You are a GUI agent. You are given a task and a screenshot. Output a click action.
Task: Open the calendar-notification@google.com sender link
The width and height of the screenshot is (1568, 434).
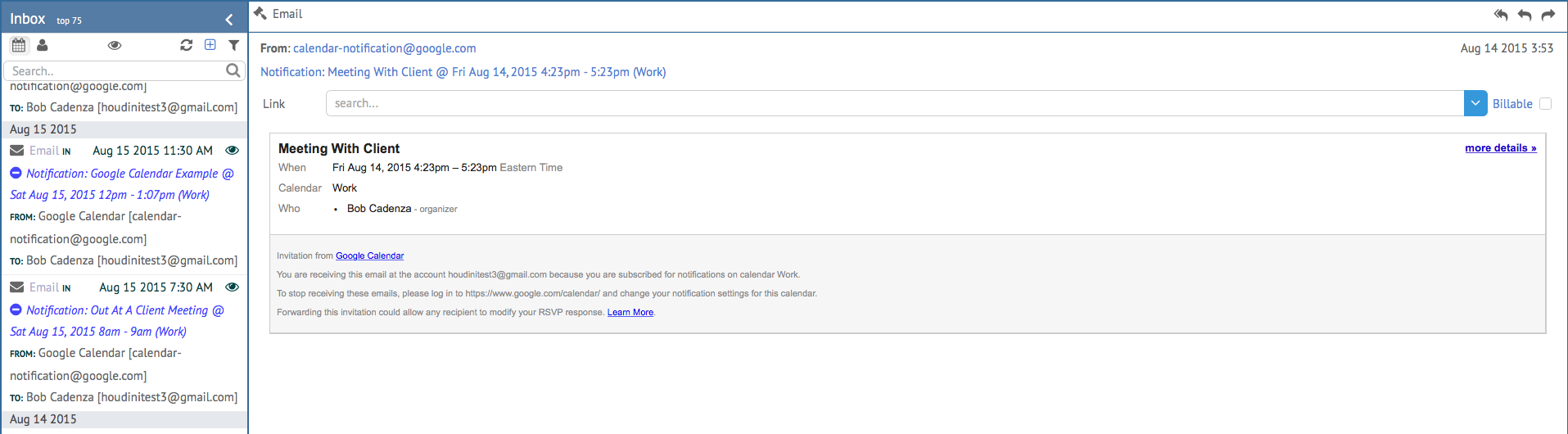pyautogui.click(x=385, y=48)
